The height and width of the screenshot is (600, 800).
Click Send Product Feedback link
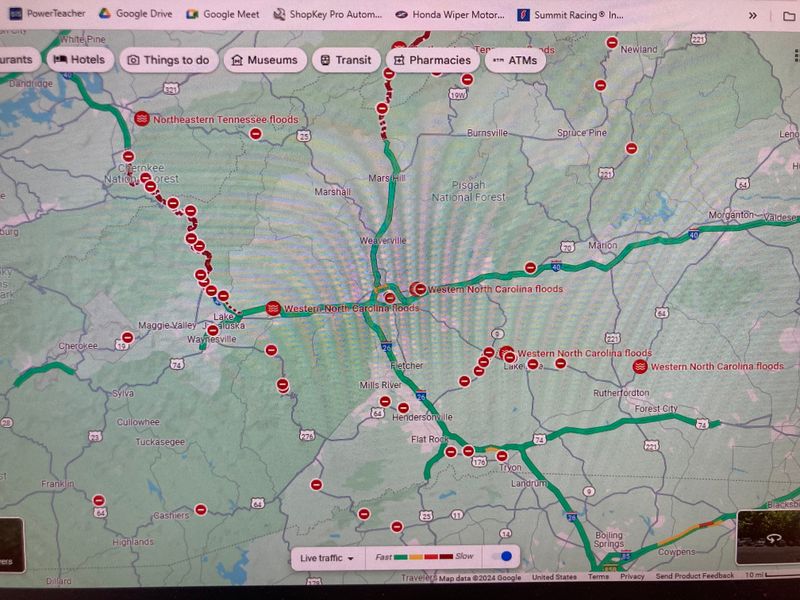click(x=695, y=576)
